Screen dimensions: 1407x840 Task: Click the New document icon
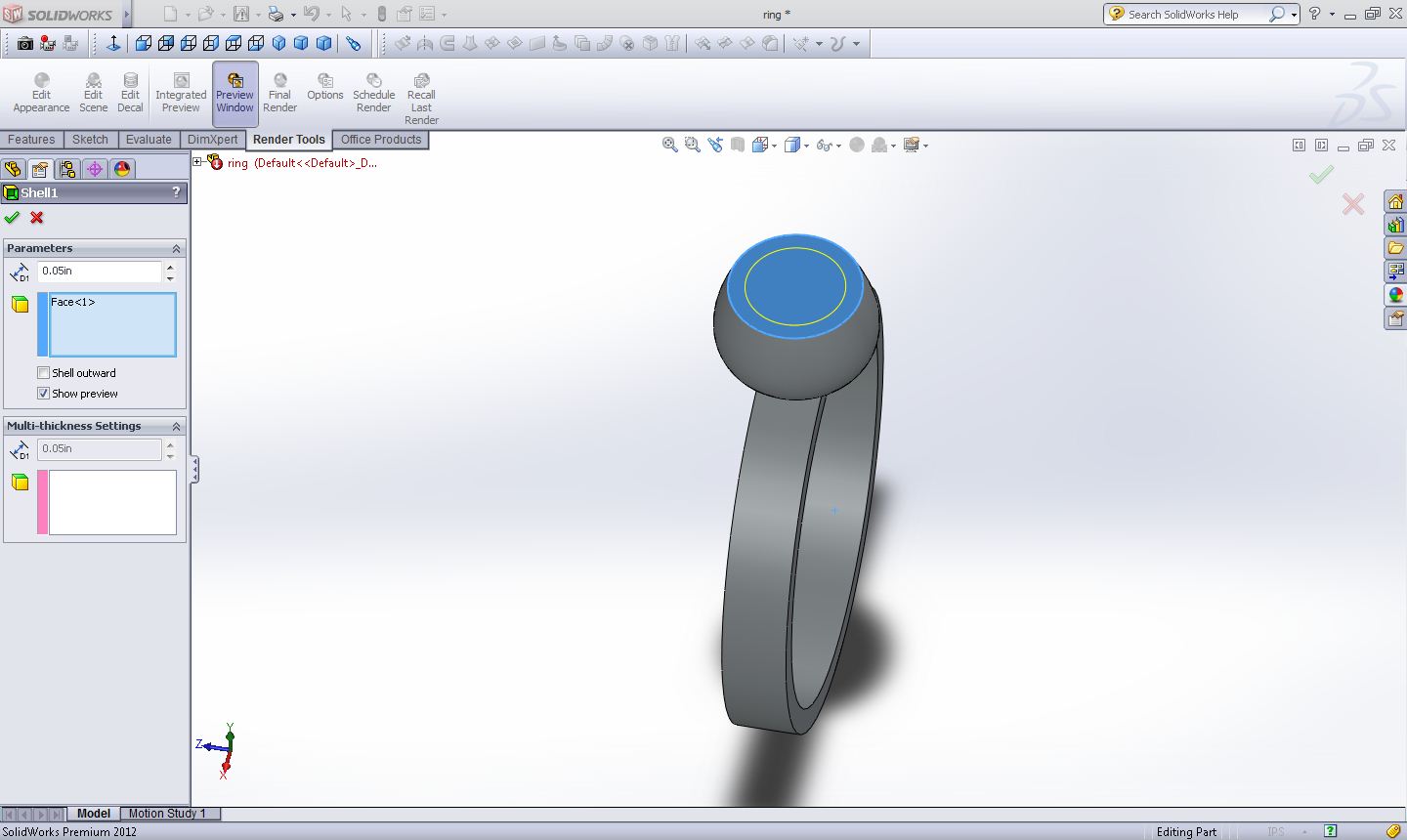170,14
